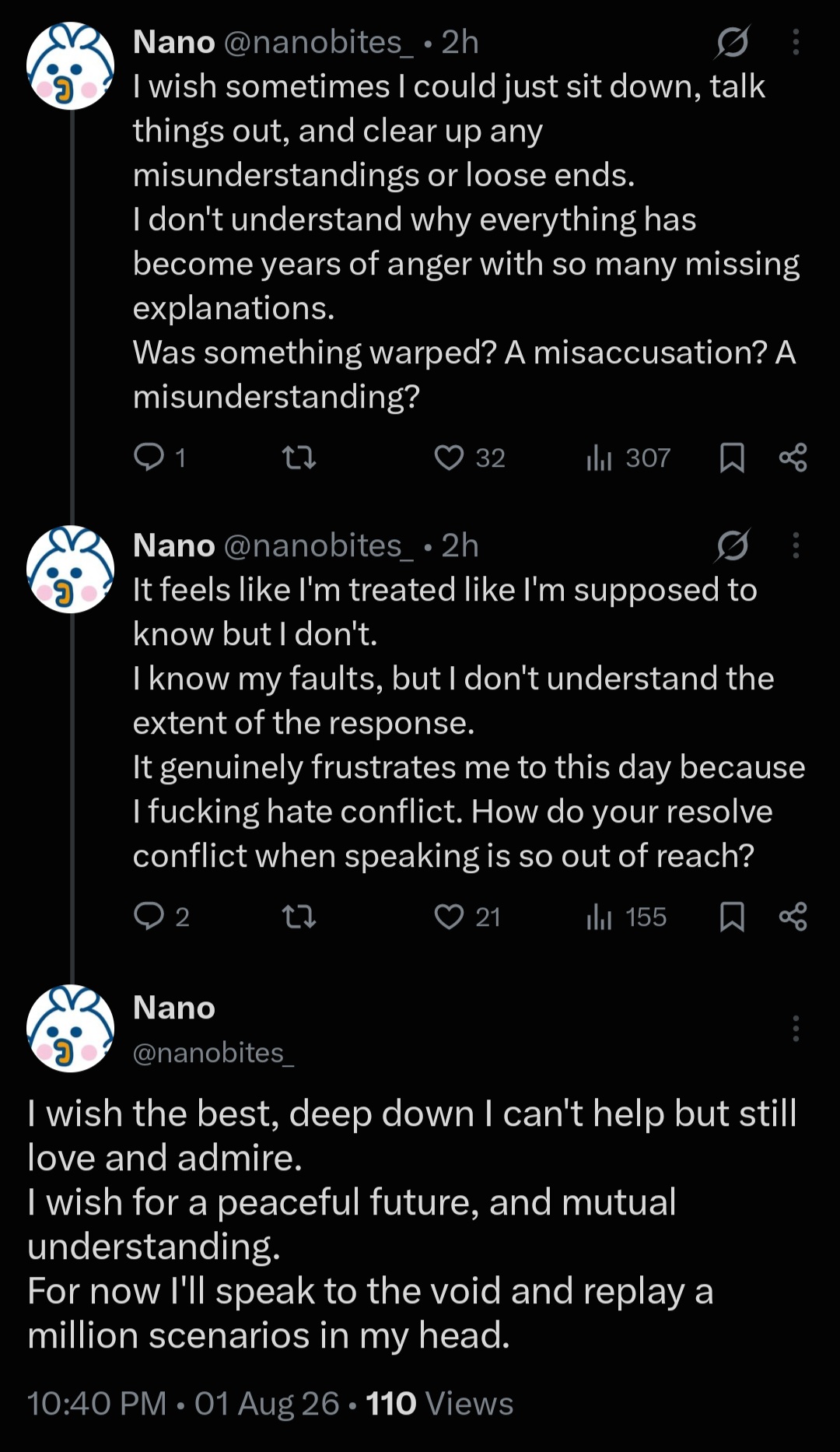Retweet the first Nano tweet
The height and width of the screenshot is (1452, 840).
298,458
